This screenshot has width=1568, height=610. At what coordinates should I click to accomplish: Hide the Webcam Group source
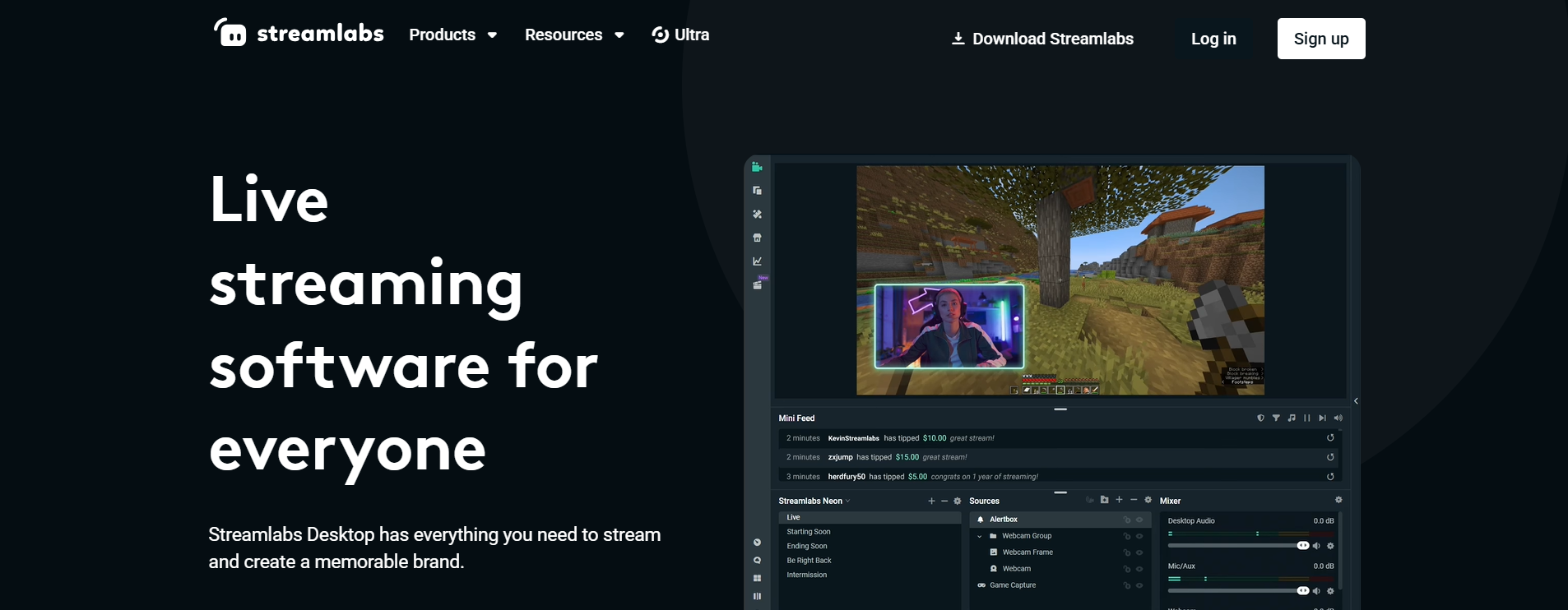point(1139,536)
